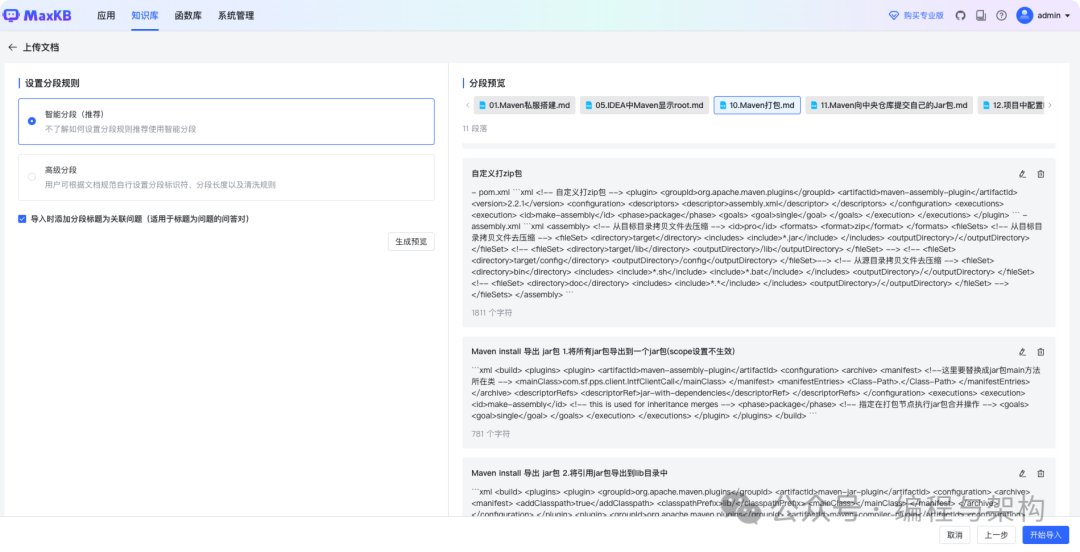Select 智能分段（推荐） radio option
The width and height of the screenshot is (1080, 552).
click(32, 121)
